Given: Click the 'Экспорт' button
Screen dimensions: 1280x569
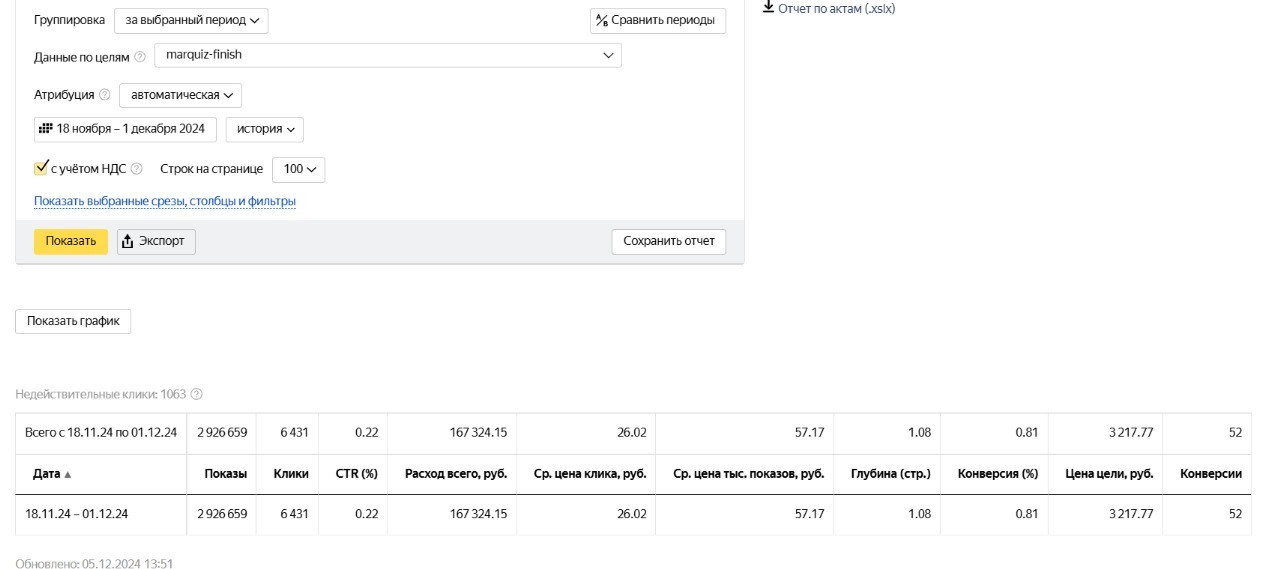Looking at the screenshot, I should (x=156, y=241).
